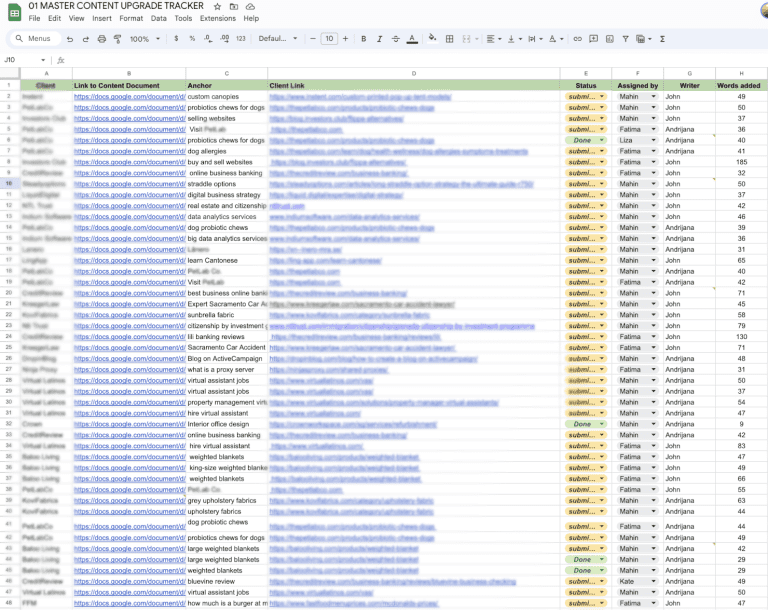
Task: Open more number formats (123)
Action: click(240, 39)
